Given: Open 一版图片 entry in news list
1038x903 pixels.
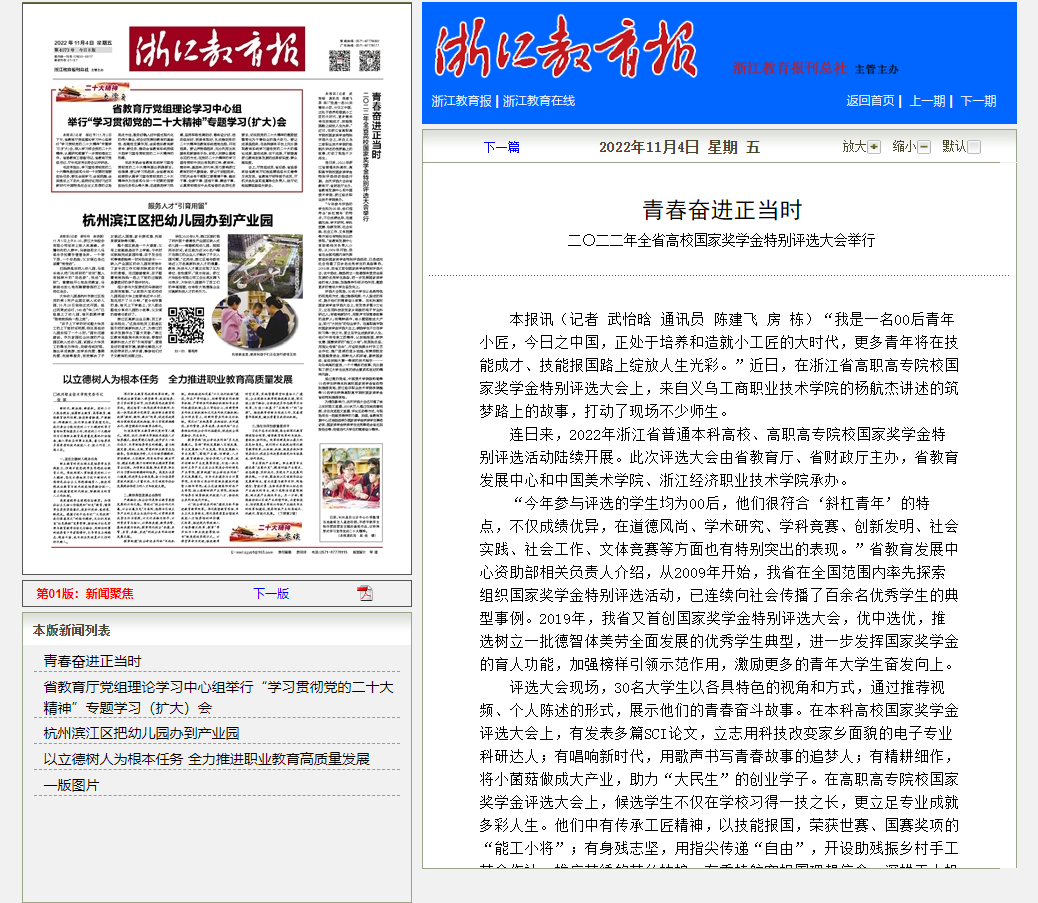Looking at the screenshot, I should (x=71, y=785).
